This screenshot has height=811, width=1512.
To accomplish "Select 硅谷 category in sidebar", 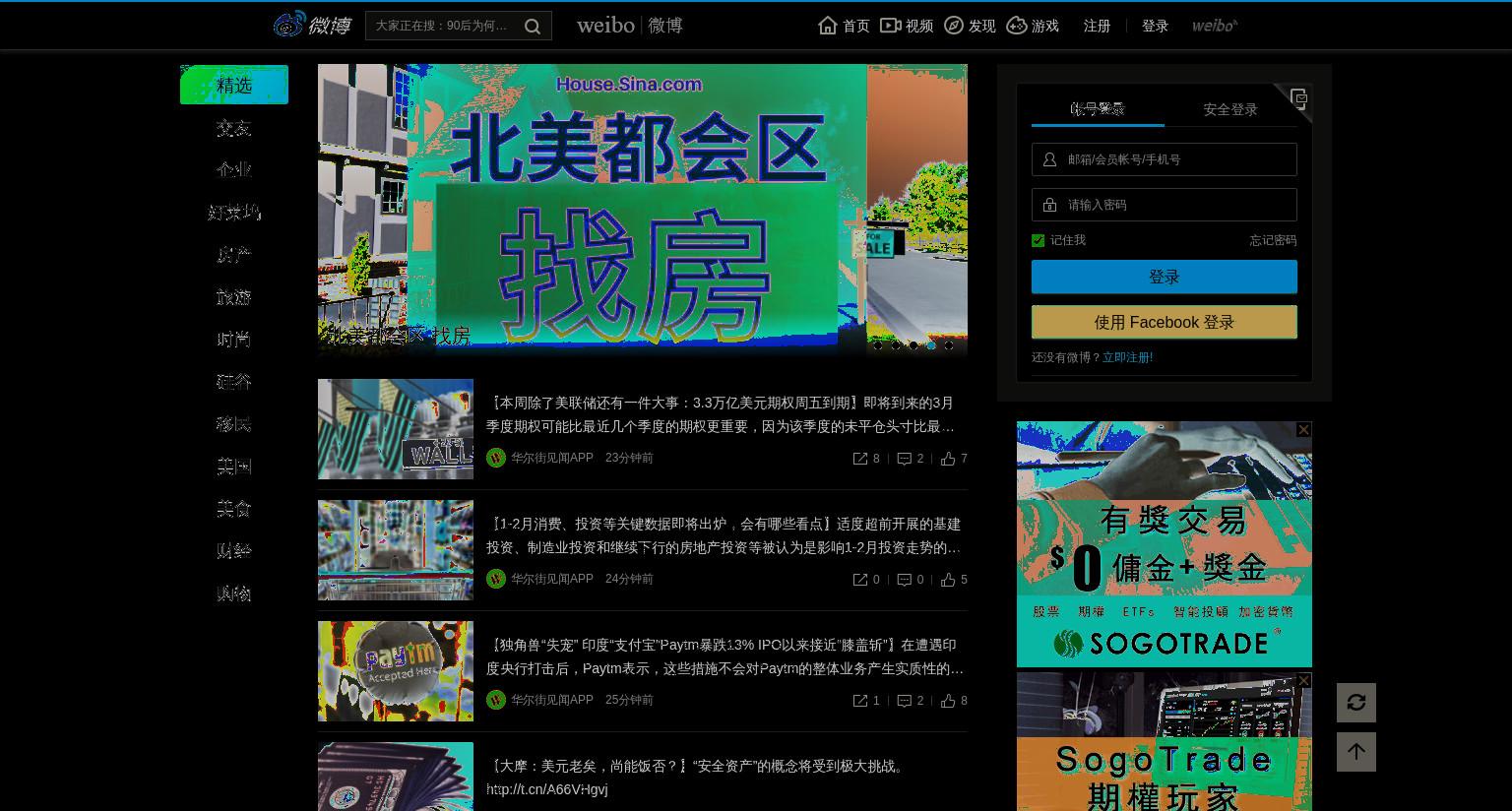I will click(234, 382).
